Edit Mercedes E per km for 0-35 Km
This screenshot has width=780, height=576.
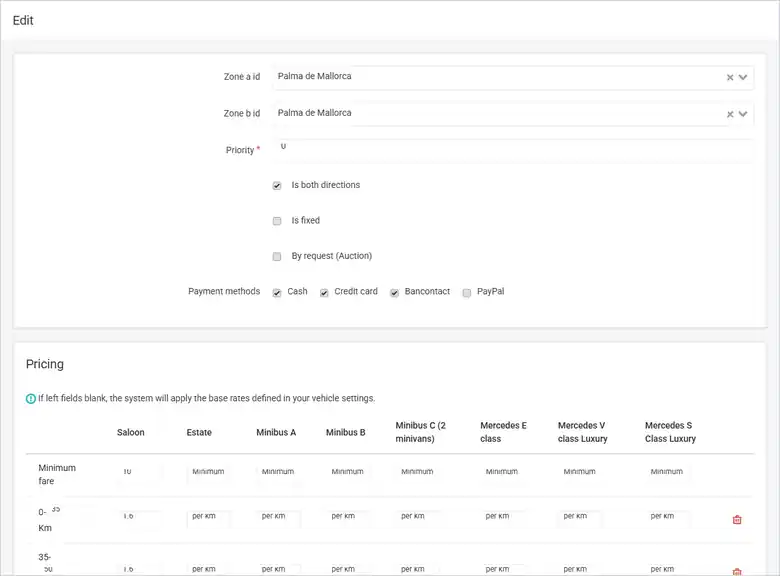pos(505,519)
